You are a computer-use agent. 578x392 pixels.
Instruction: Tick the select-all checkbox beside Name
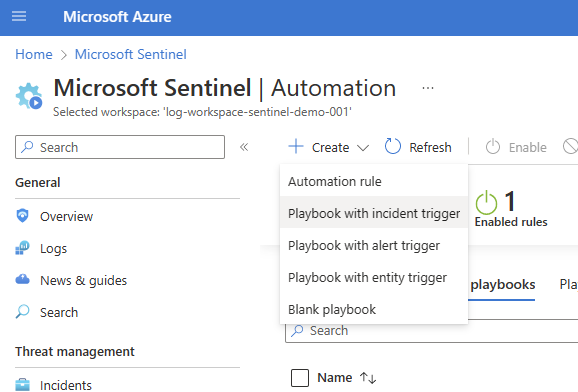click(300, 378)
